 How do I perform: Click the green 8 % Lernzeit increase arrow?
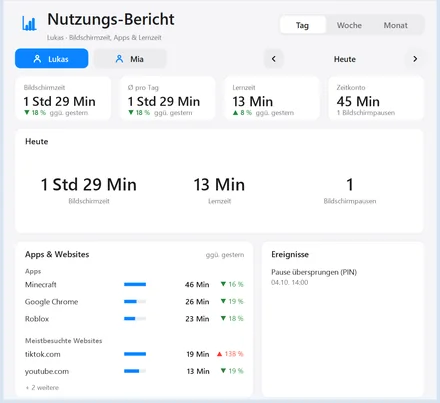tap(235, 113)
